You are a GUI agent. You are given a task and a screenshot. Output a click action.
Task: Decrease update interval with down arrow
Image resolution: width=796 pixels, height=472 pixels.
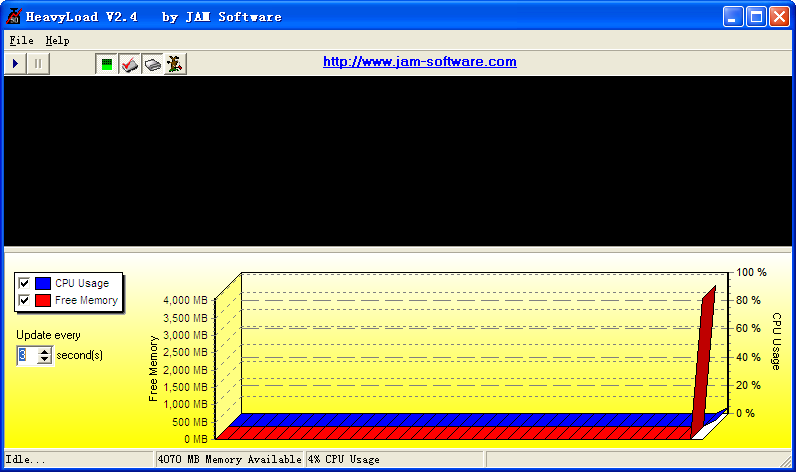pyautogui.click(x=45, y=359)
